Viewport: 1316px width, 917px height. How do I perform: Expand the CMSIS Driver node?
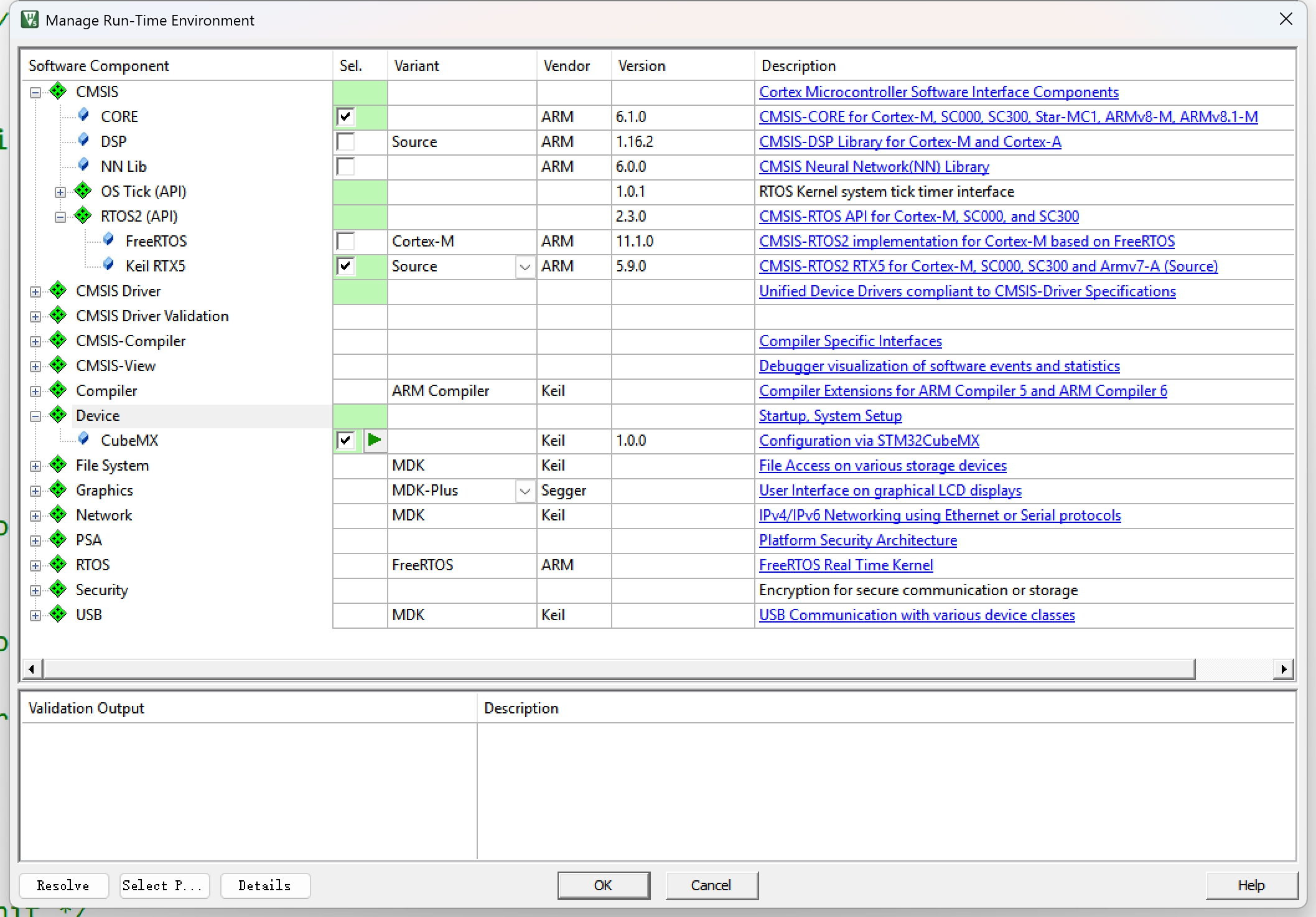point(35,291)
